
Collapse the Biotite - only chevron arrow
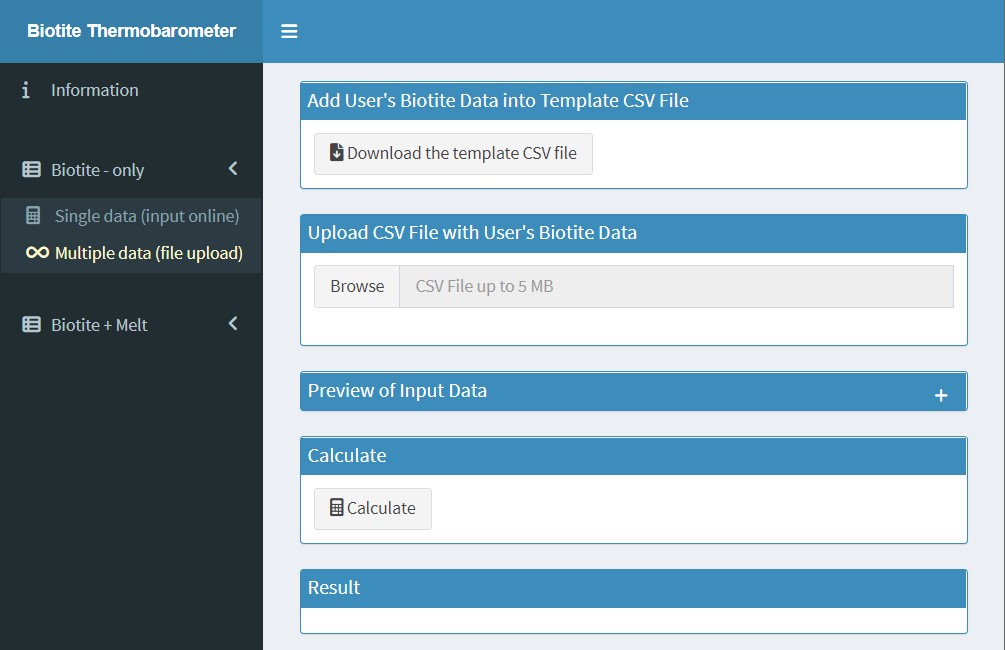point(233,169)
